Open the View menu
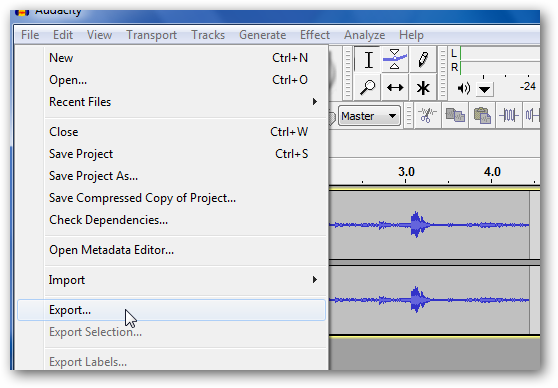 pos(99,35)
